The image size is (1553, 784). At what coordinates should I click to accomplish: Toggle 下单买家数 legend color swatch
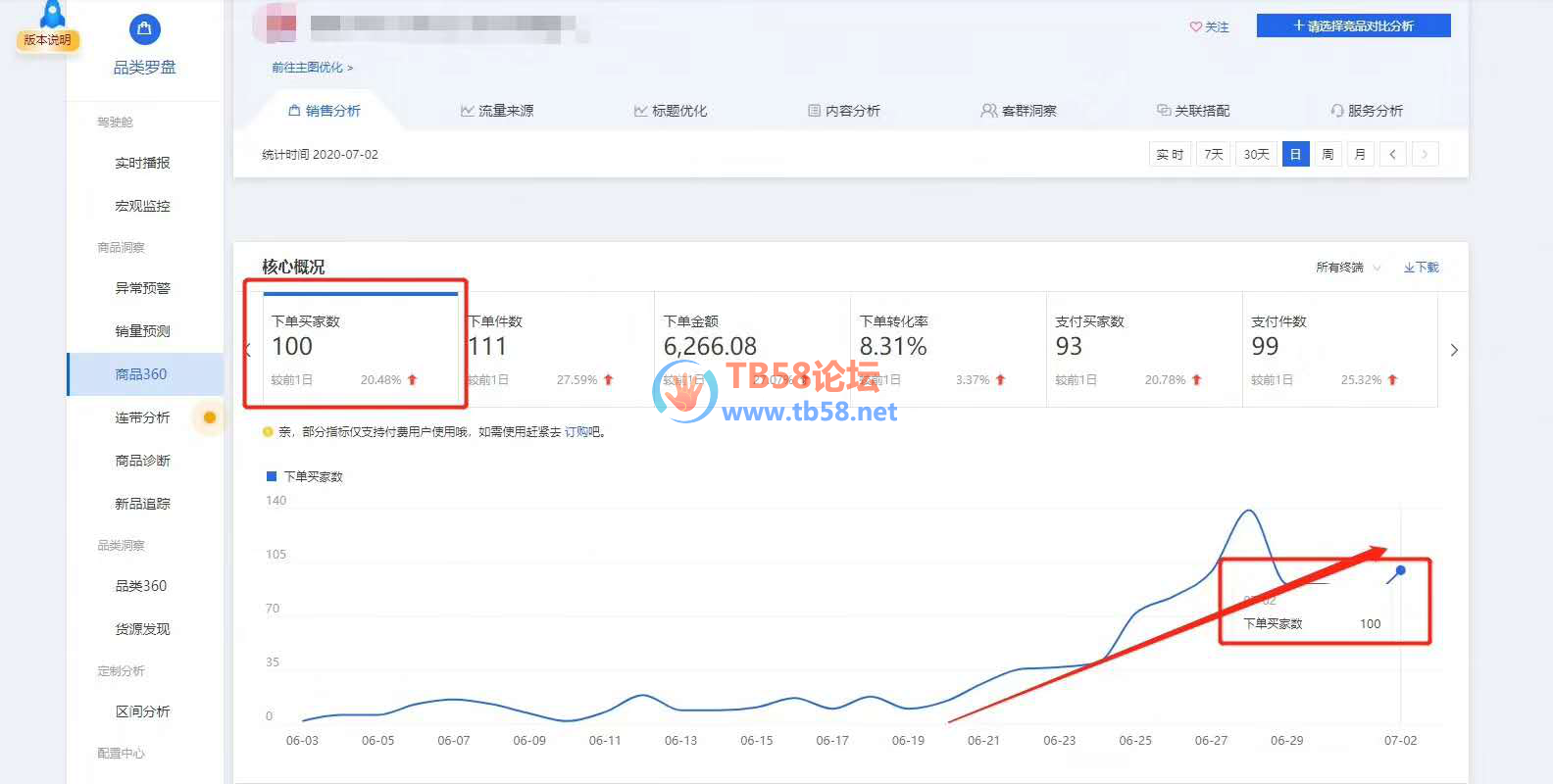coord(272,476)
